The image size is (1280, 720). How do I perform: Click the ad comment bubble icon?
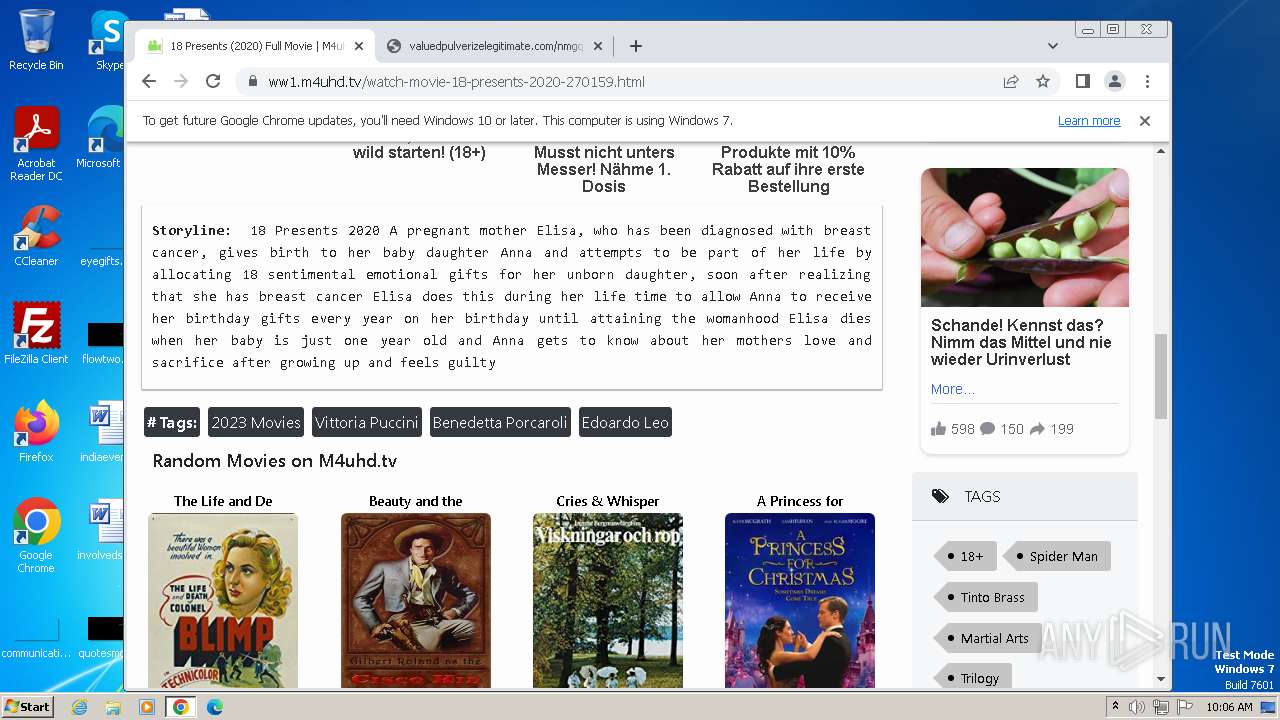tap(987, 428)
